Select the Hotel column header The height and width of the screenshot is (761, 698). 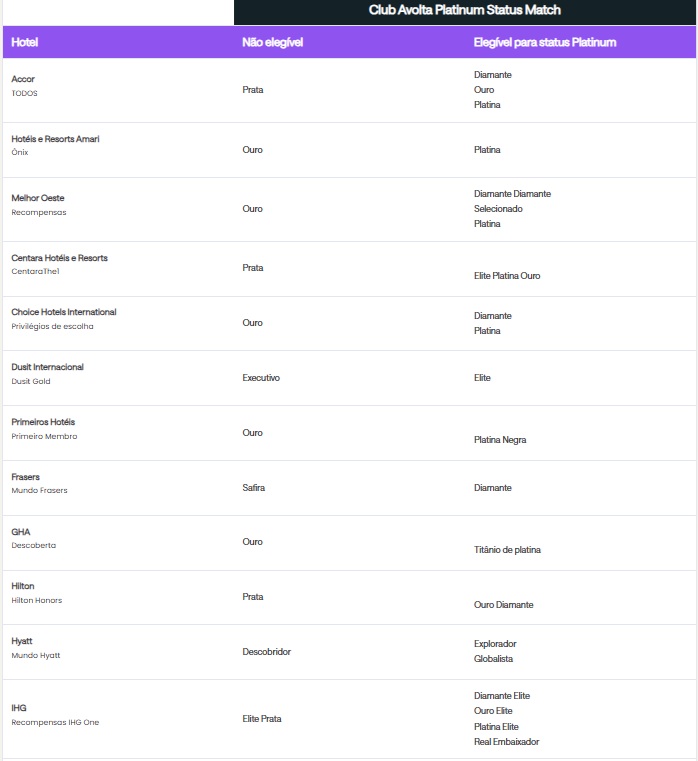(x=25, y=43)
